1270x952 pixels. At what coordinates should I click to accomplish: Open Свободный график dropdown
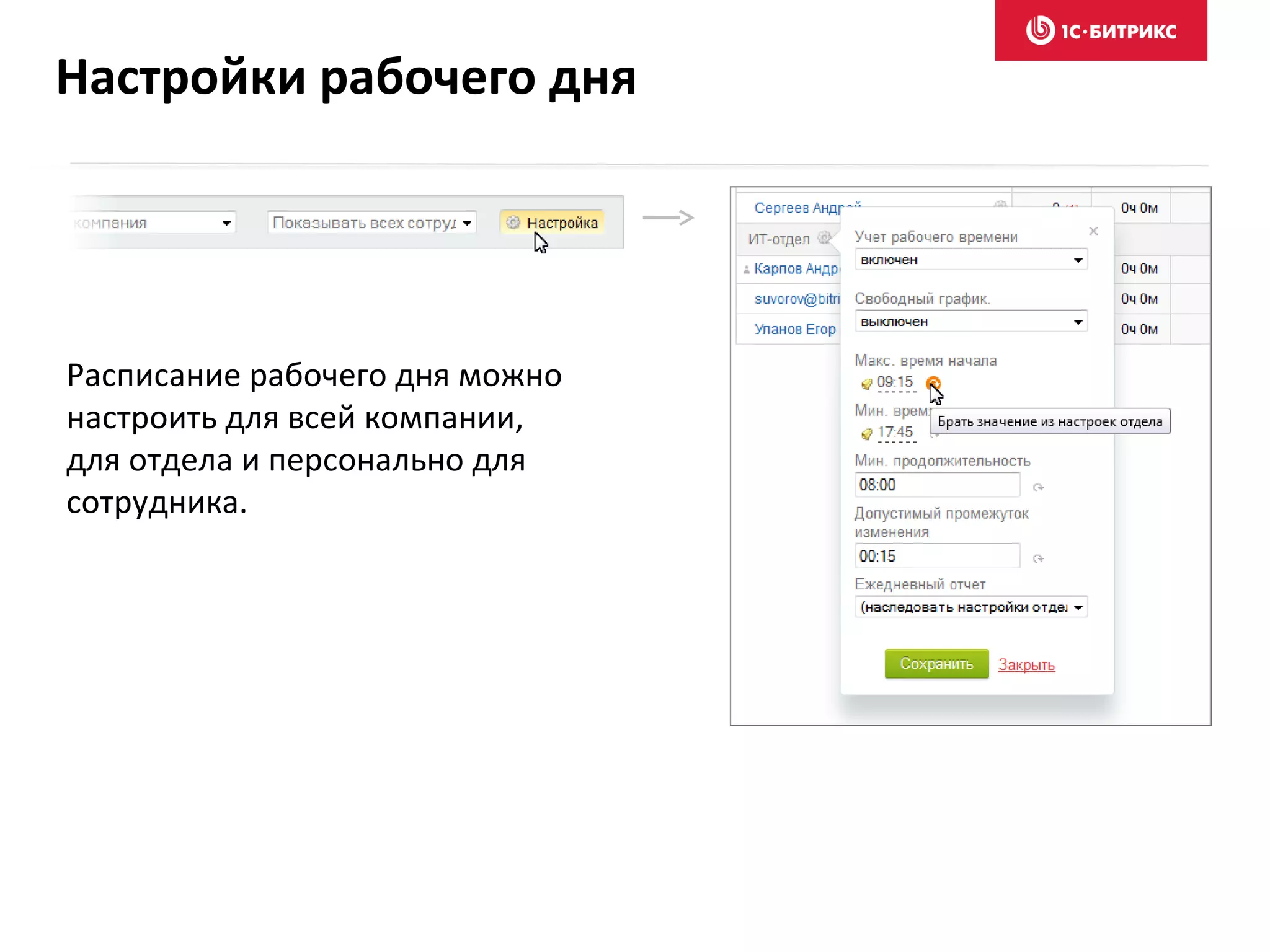click(970, 322)
